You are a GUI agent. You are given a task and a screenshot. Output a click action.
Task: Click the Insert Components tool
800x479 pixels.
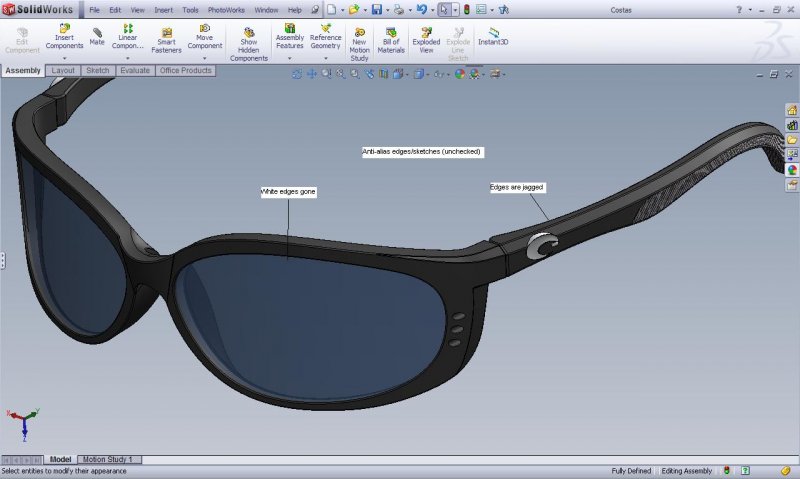(x=64, y=37)
